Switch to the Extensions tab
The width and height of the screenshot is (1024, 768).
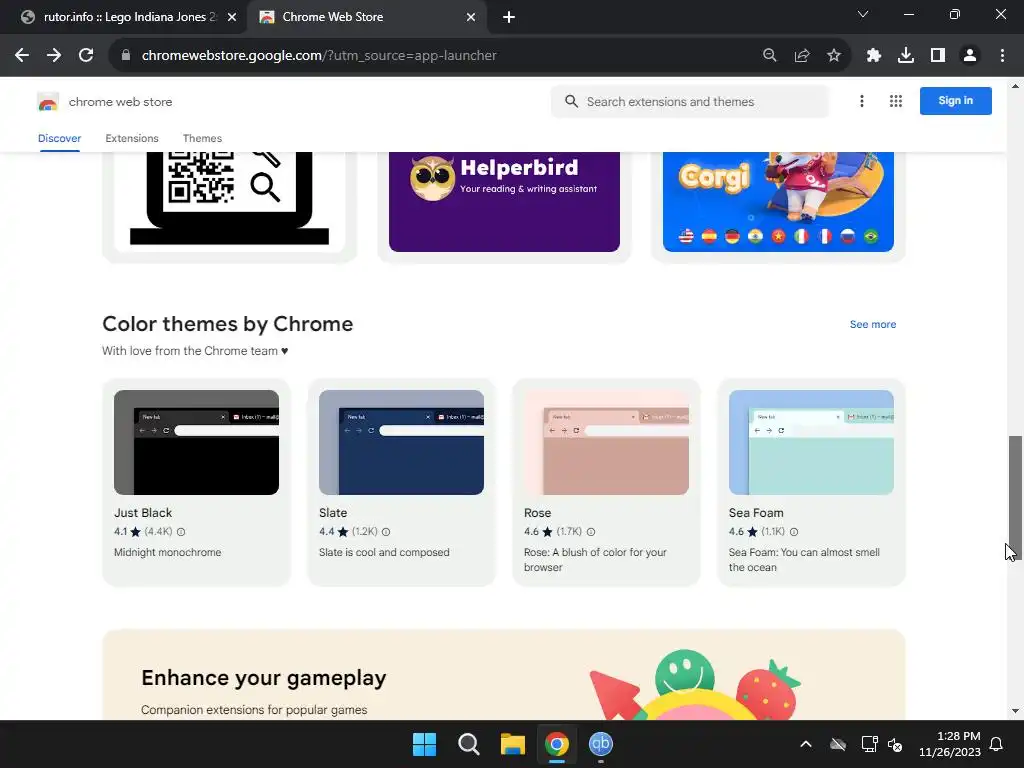132,138
